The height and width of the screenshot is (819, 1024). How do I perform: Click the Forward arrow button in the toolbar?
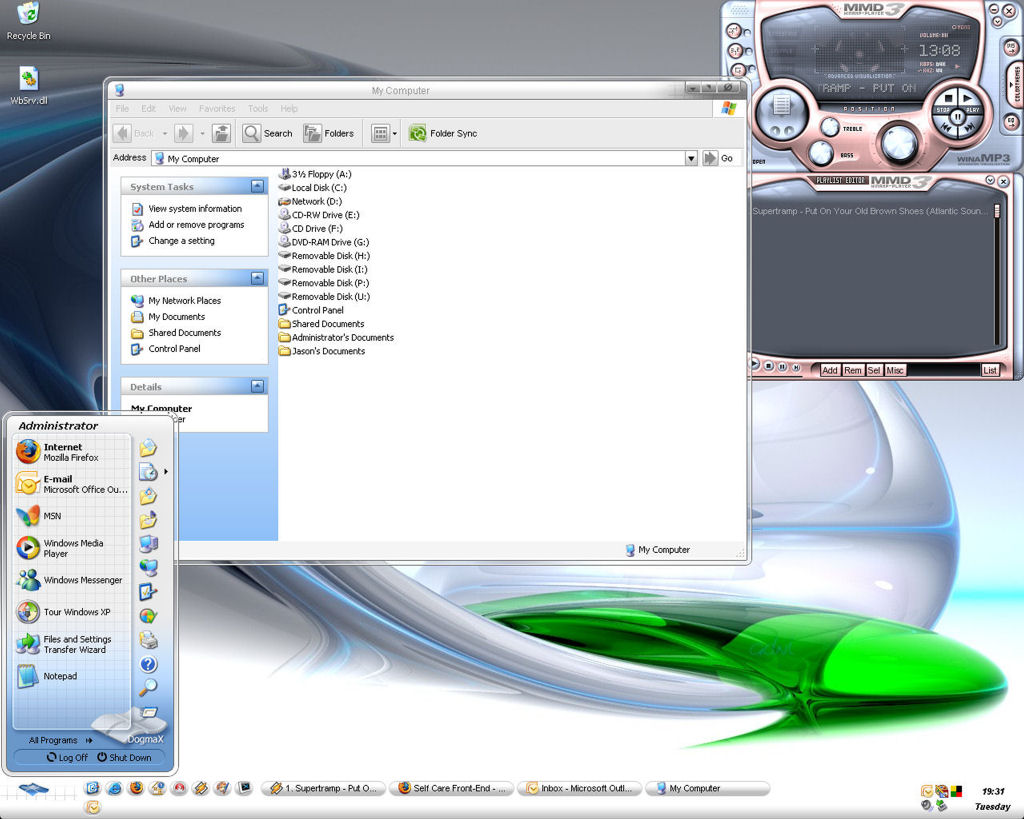click(184, 133)
